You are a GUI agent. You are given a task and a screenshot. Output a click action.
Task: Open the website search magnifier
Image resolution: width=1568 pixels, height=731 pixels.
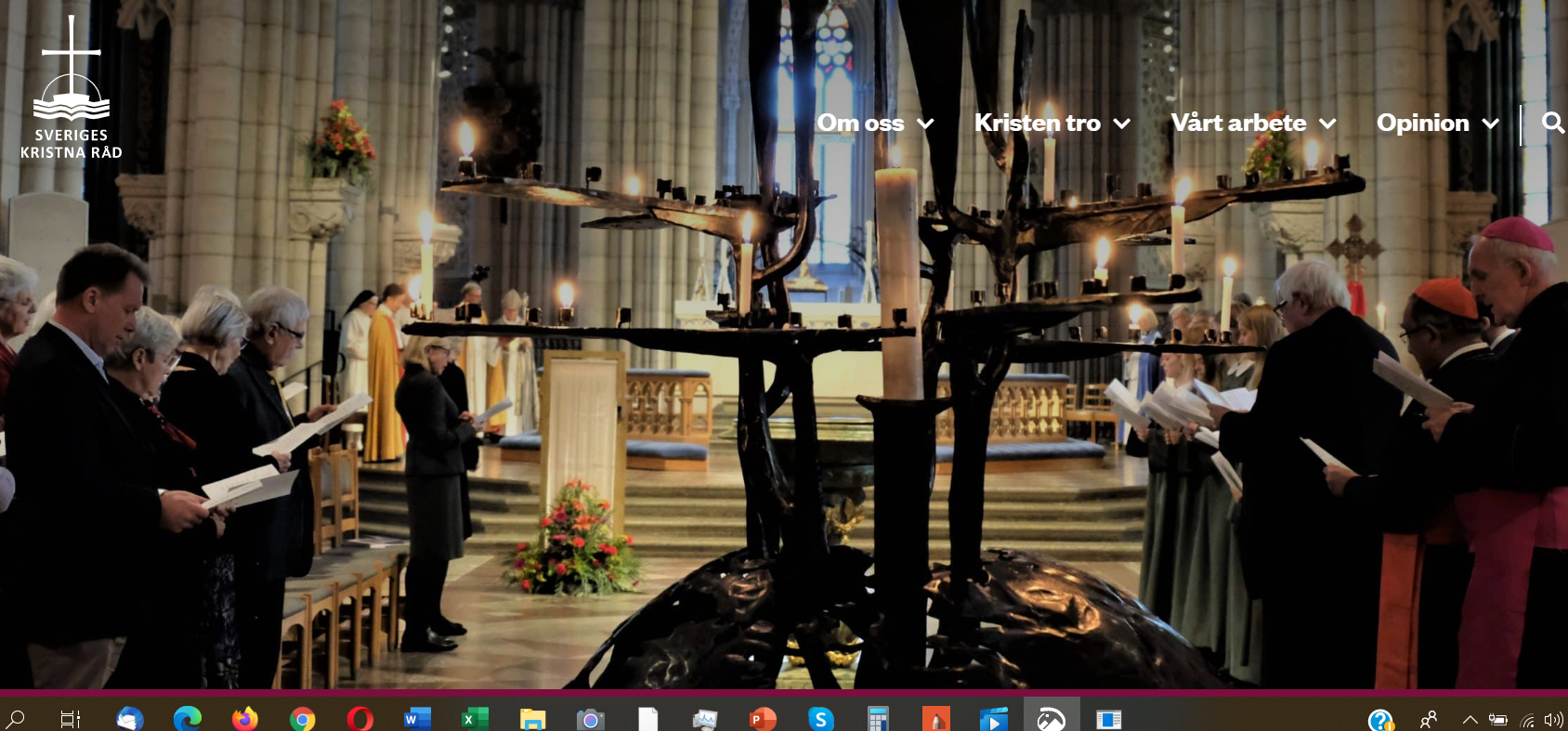pyautogui.click(x=1552, y=123)
